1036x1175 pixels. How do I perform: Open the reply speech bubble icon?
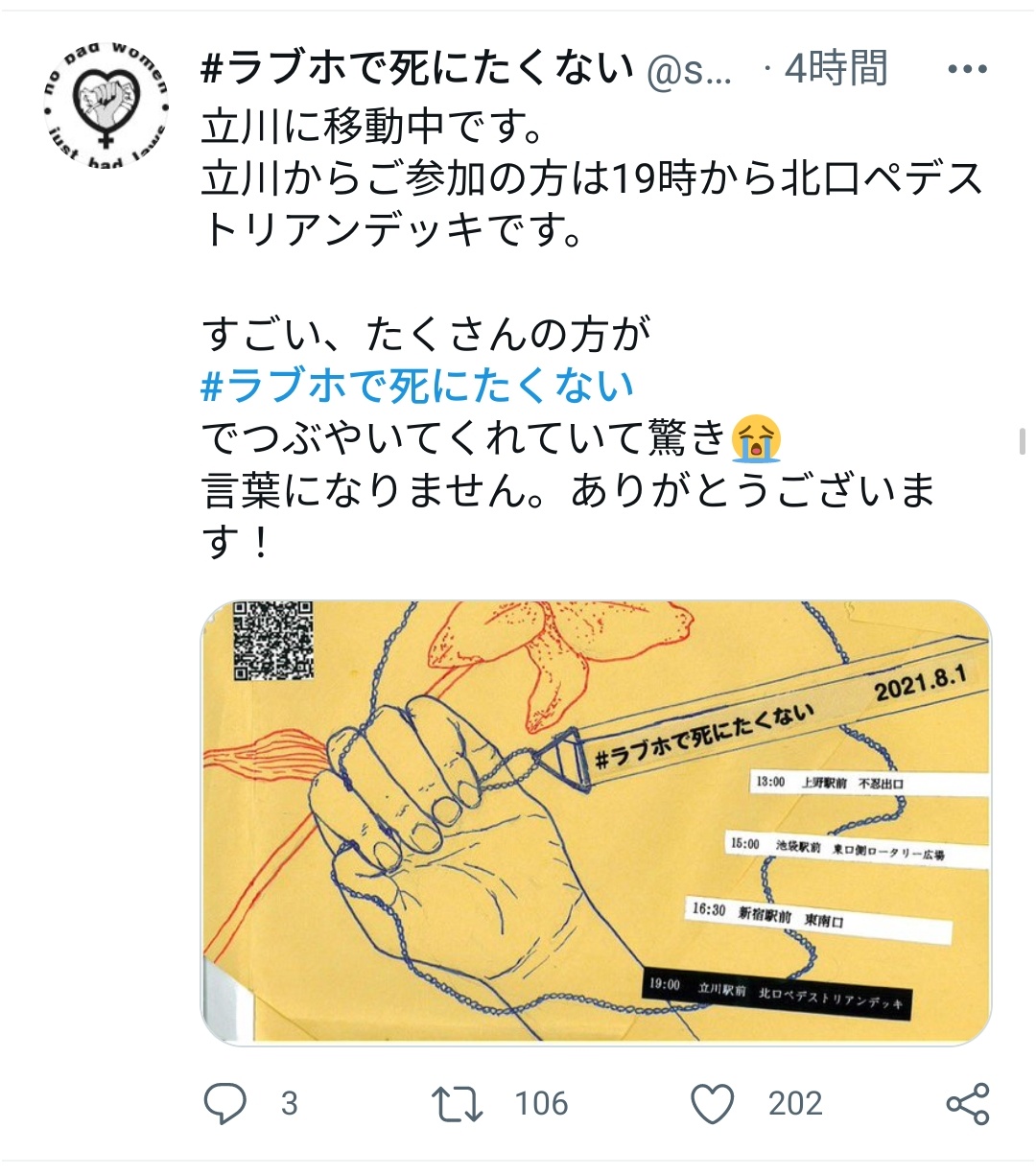click(225, 1104)
